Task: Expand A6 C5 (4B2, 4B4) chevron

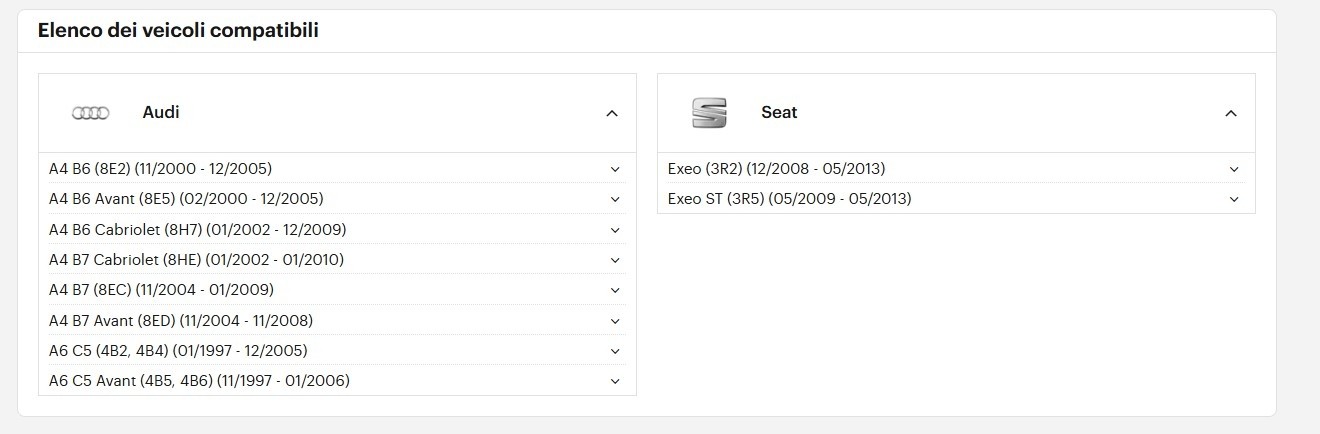Action: pyautogui.click(x=615, y=351)
